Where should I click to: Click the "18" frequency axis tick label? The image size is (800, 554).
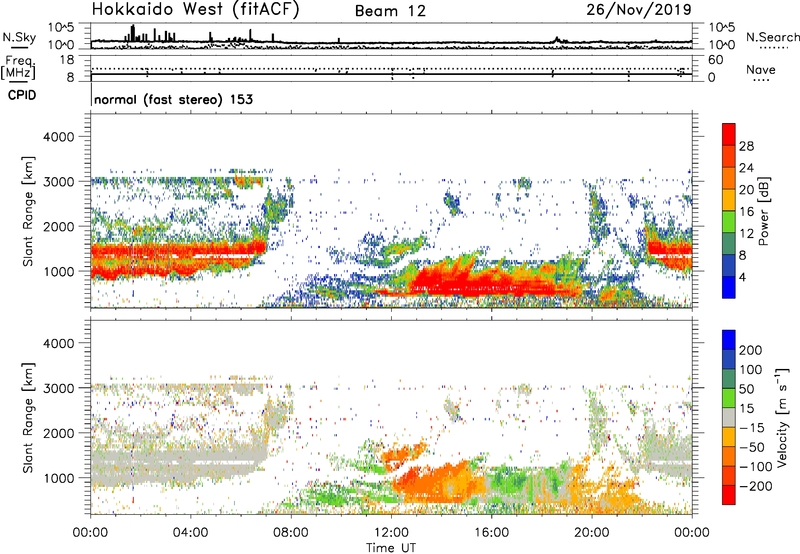(67, 60)
